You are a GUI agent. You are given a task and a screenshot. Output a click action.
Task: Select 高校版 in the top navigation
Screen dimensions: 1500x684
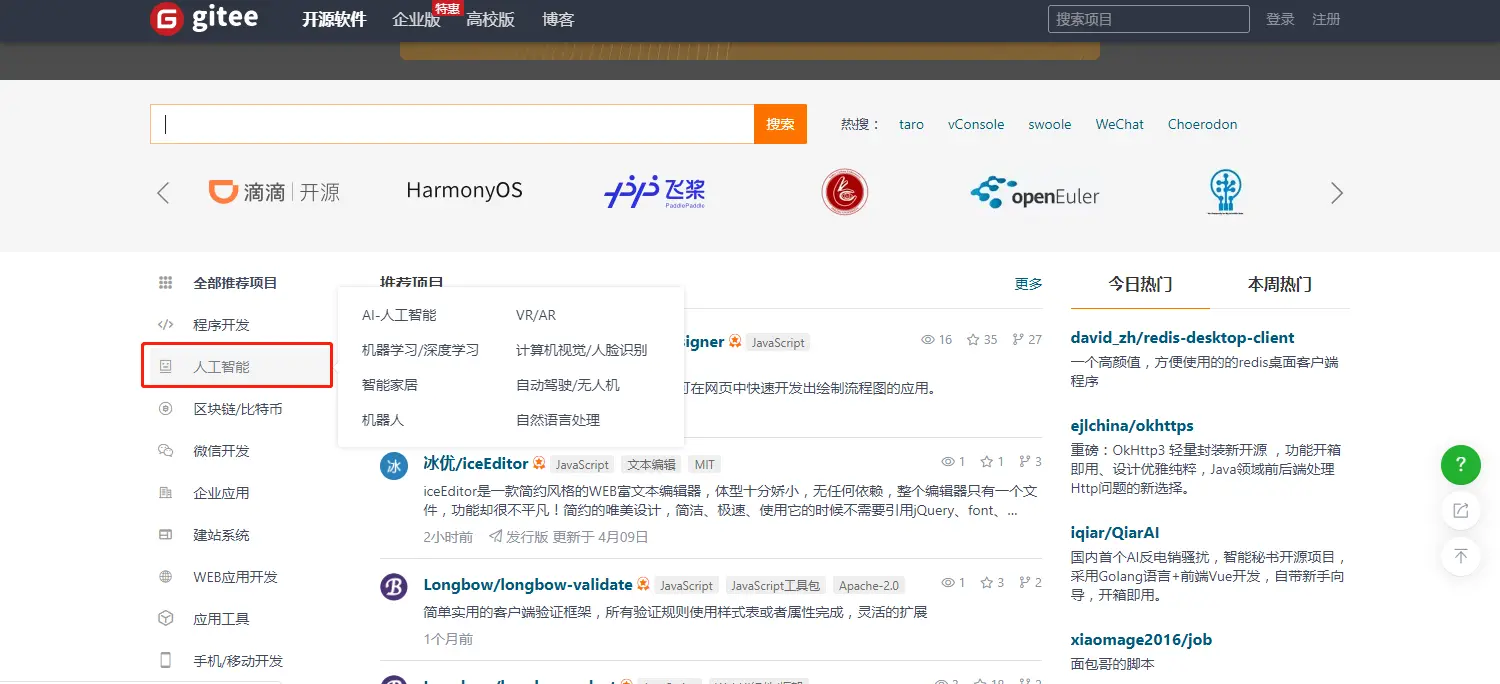[x=490, y=20]
